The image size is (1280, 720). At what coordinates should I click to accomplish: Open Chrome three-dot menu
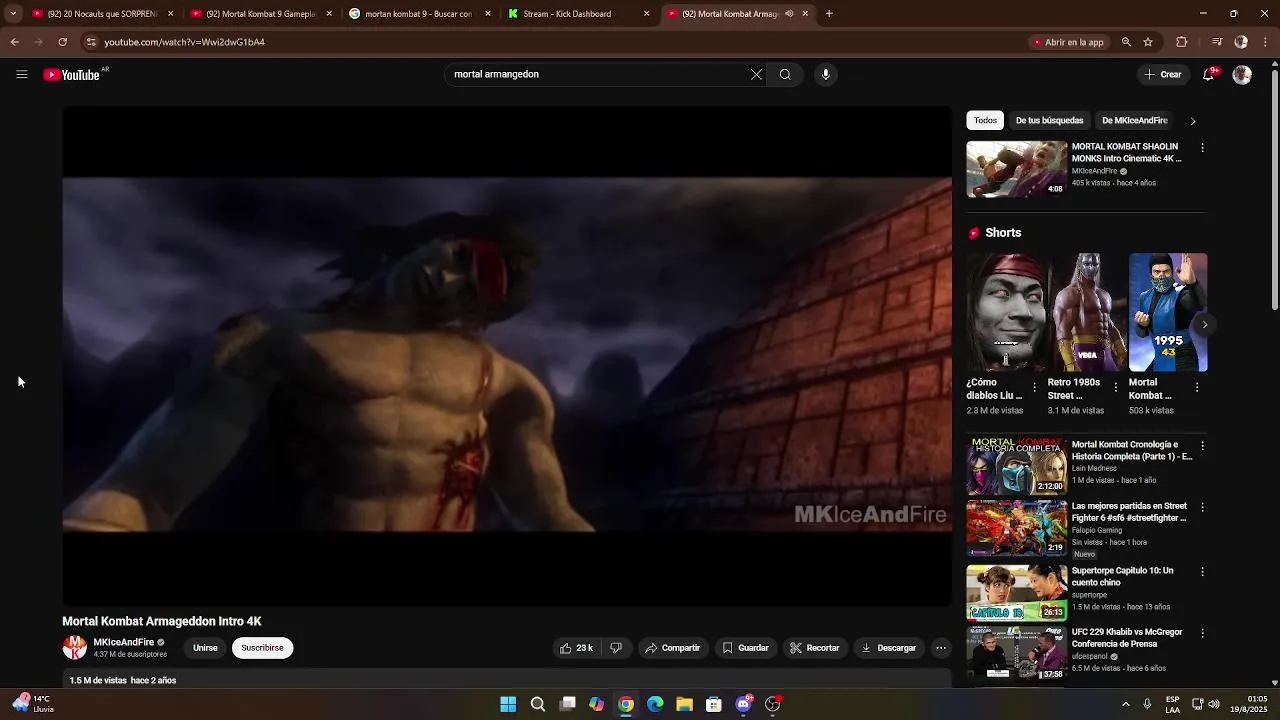1266,42
